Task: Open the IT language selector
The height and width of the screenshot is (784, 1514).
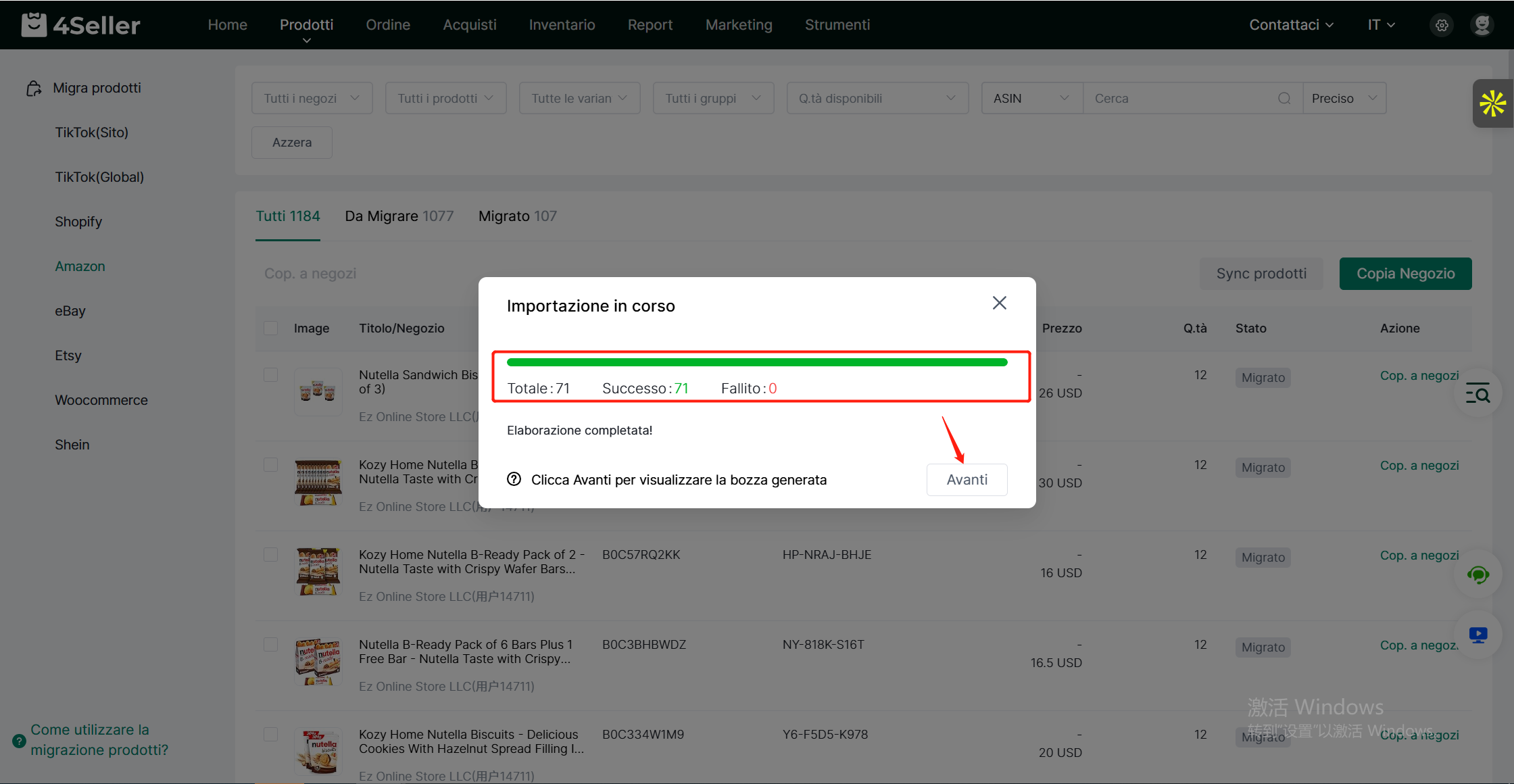Action: coord(1381,25)
